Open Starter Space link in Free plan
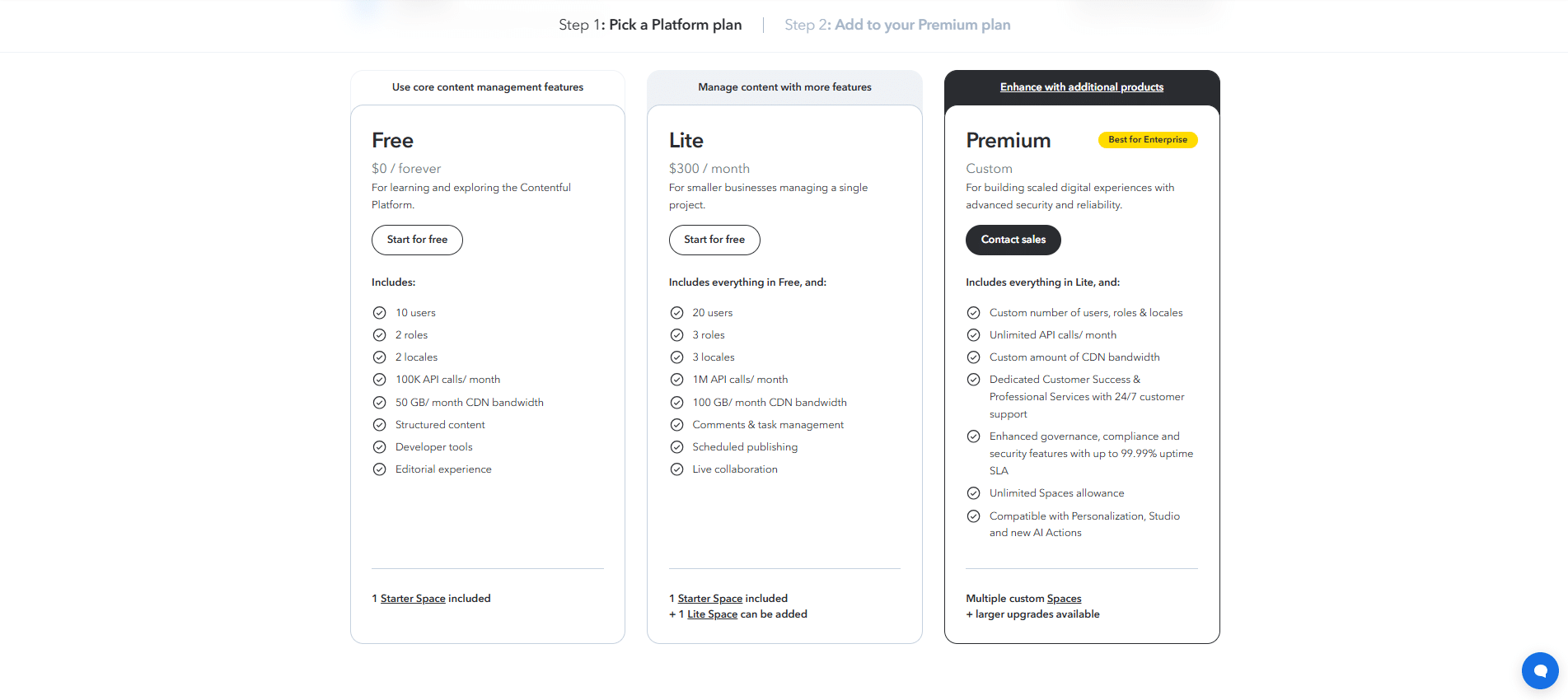This screenshot has width=1568, height=700. coord(413,599)
